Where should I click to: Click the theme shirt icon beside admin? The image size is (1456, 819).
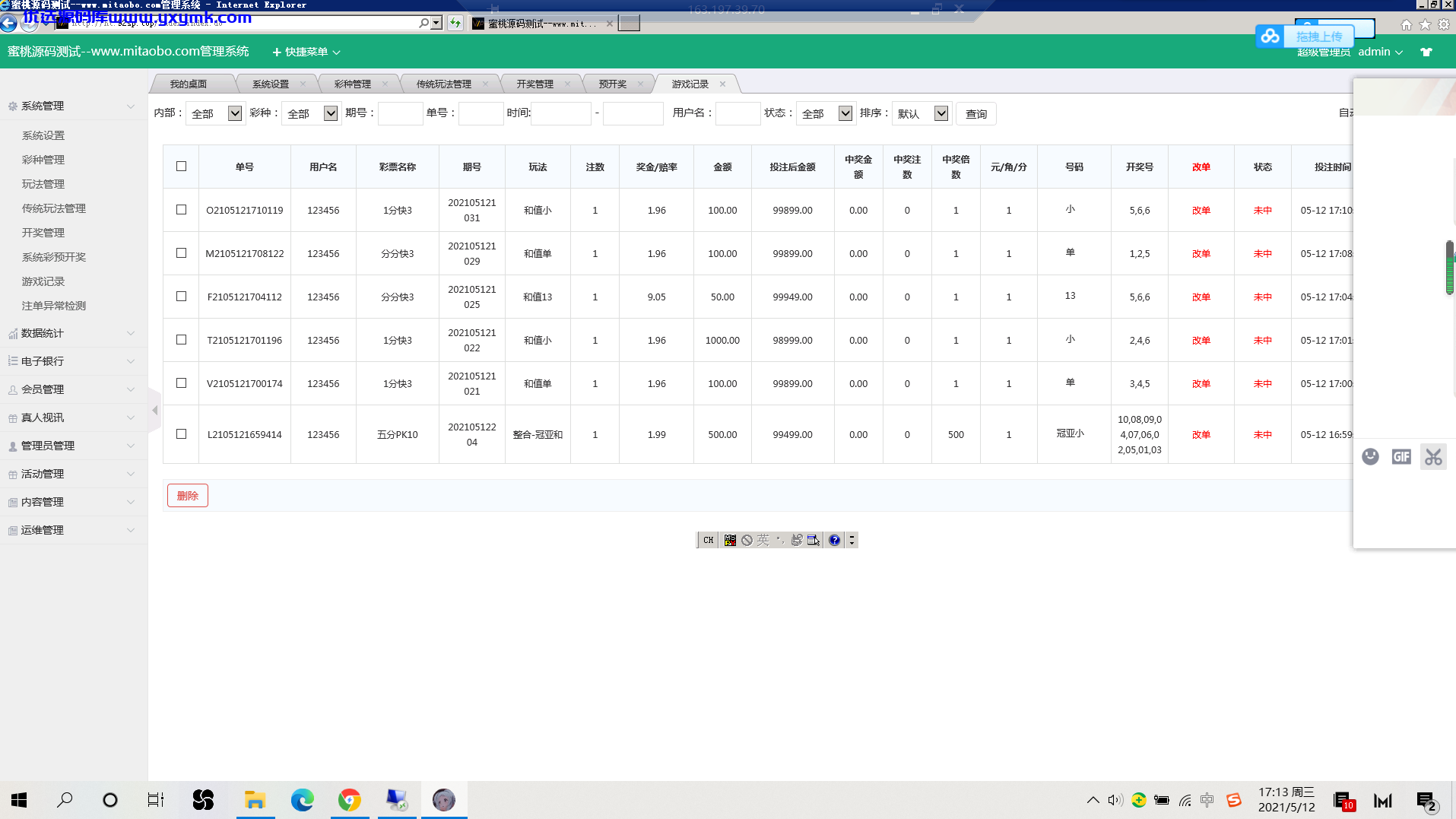click(1426, 52)
